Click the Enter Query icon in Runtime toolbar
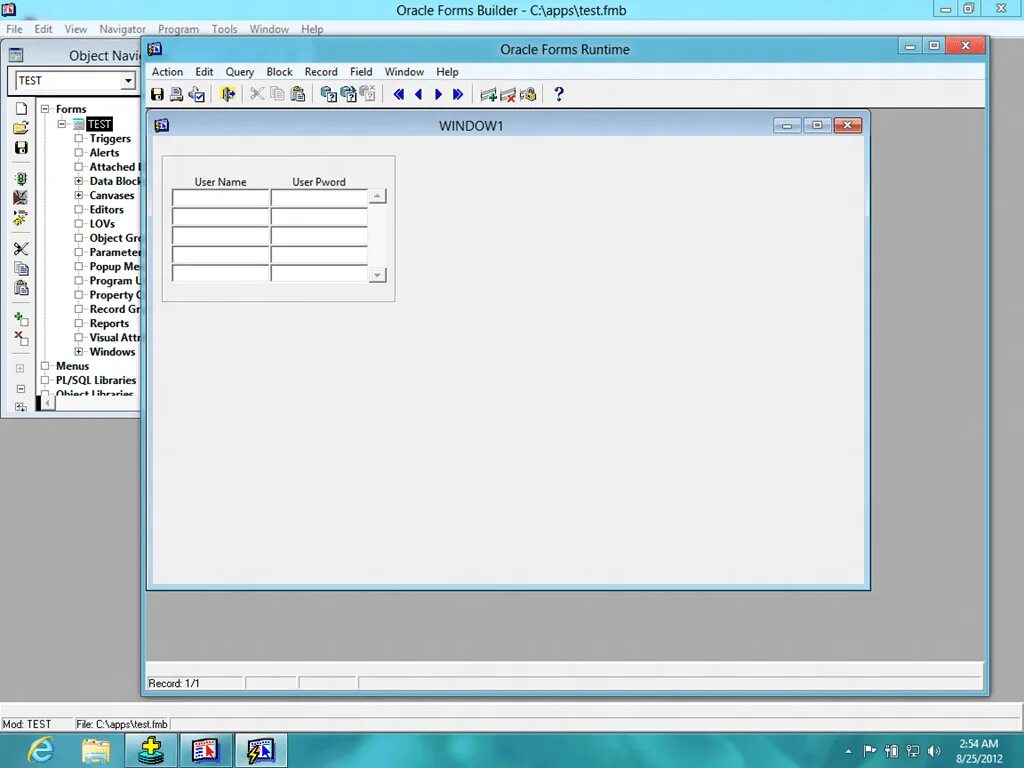Screen dimensions: 1024x768 tap(328, 94)
